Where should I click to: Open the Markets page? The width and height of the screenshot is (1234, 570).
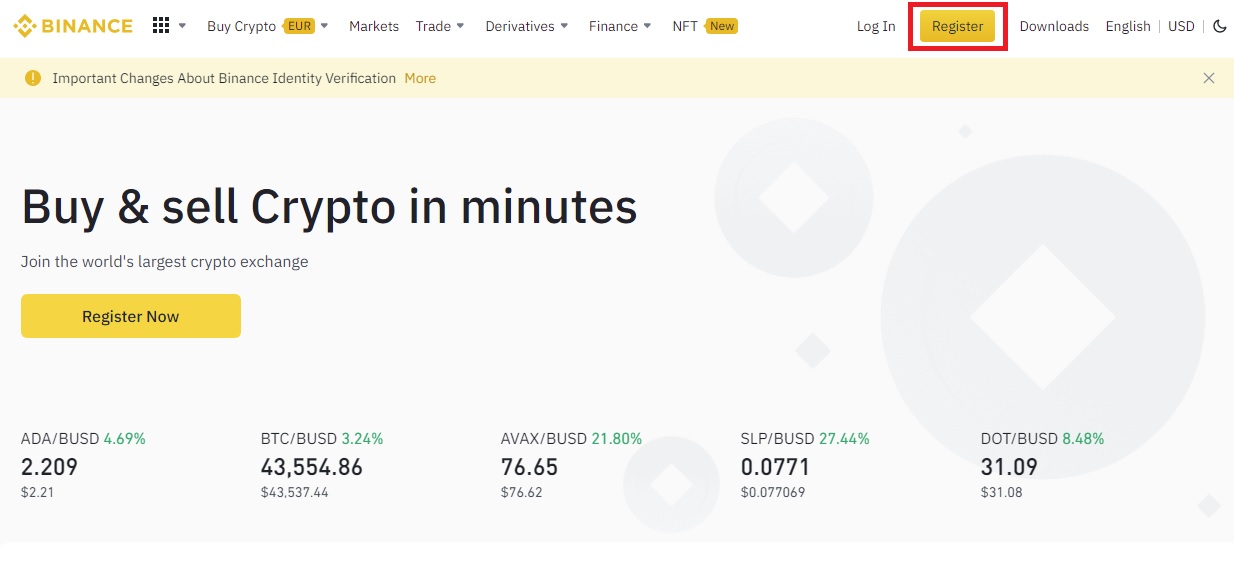(374, 26)
